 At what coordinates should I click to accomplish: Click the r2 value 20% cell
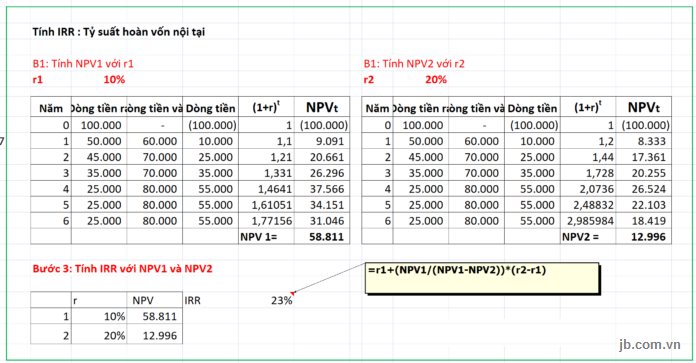436,80
